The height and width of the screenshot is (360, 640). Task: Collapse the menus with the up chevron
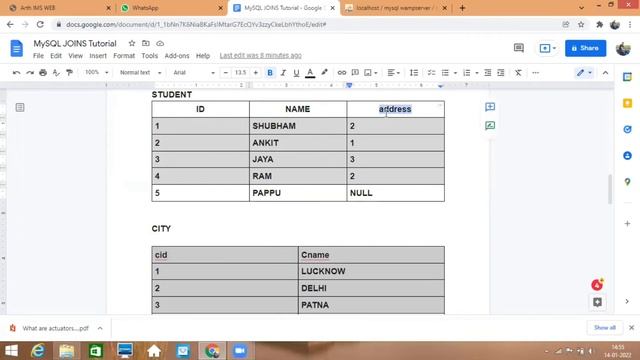(x=605, y=73)
